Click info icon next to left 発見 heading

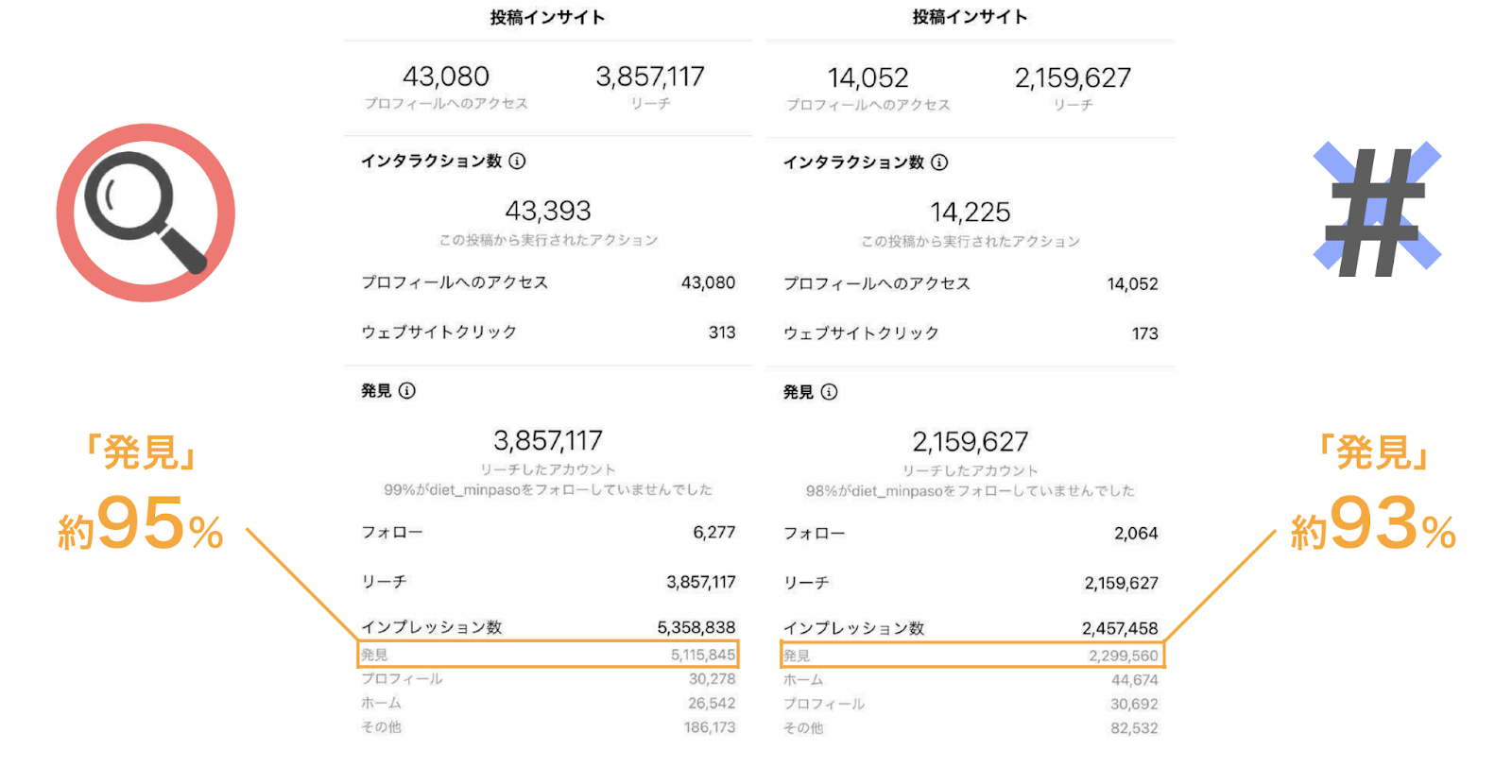[x=407, y=390]
